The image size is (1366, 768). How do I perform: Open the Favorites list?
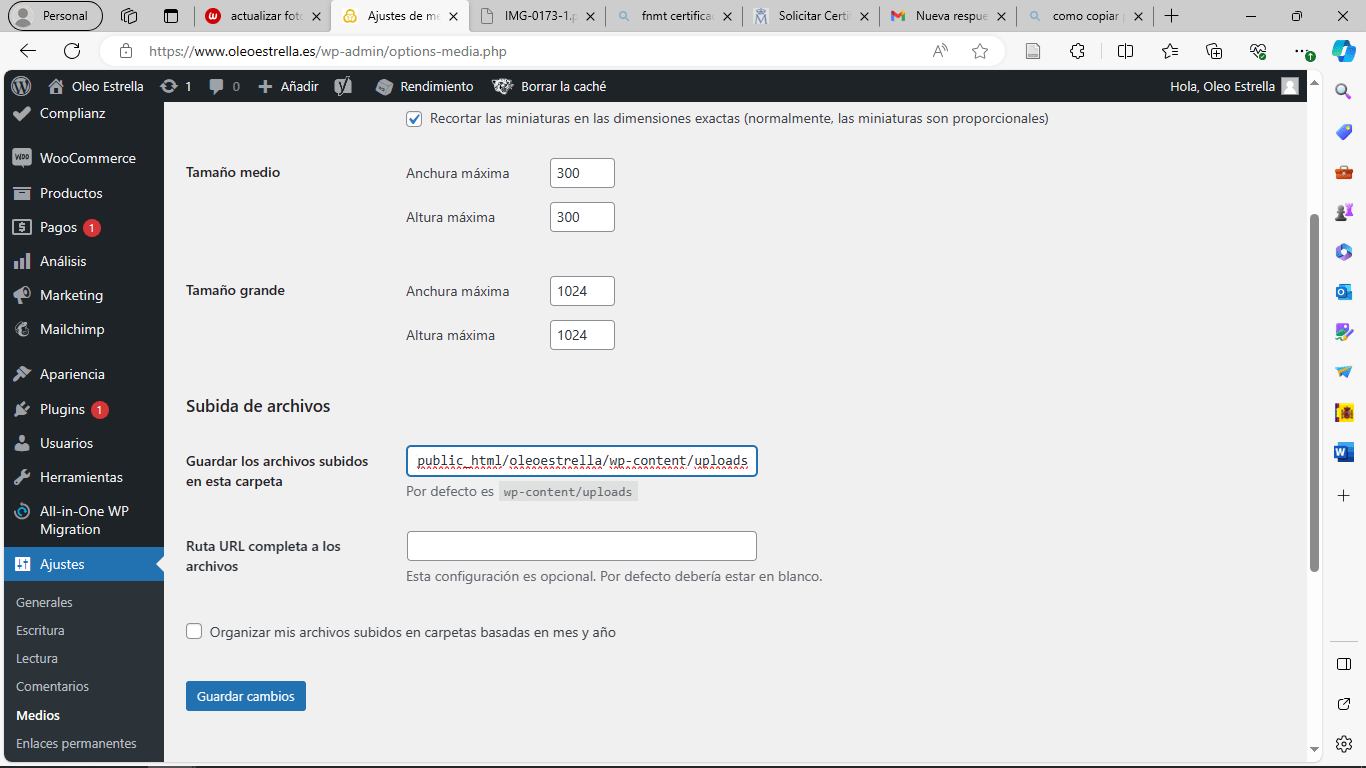pyautogui.click(x=1170, y=51)
